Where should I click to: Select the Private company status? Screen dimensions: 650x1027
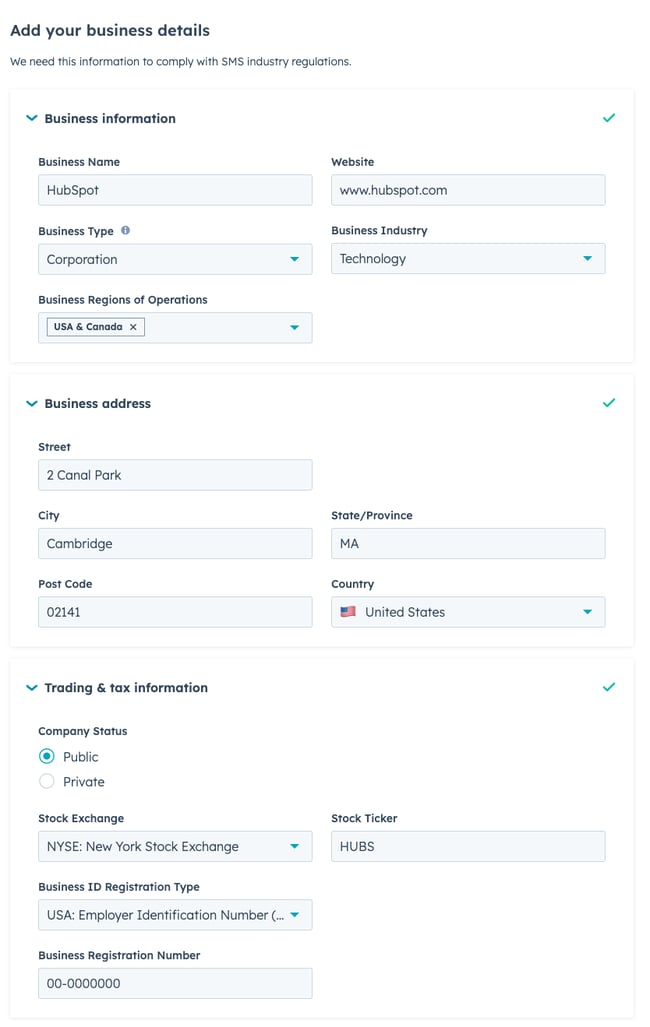(x=47, y=781)
